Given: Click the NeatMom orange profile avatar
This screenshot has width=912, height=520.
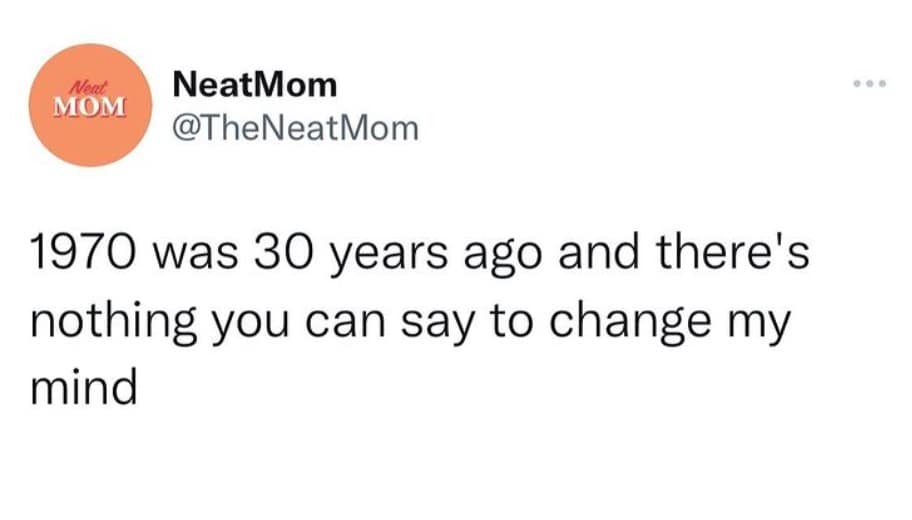Looking at the screenshot, I should coord(93,104).
